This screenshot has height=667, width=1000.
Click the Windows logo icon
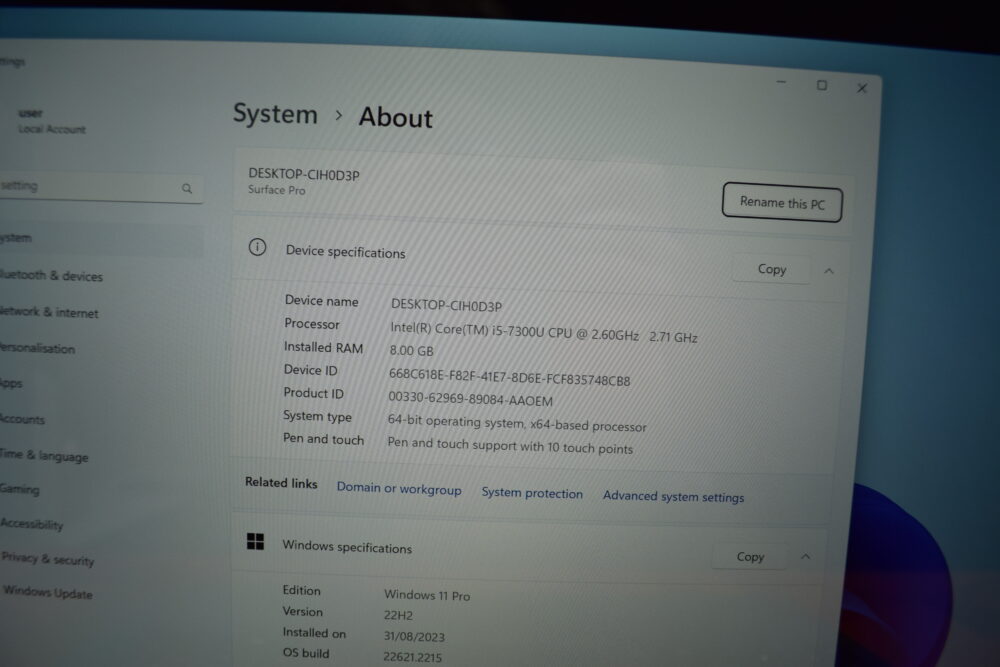[255, 541]
